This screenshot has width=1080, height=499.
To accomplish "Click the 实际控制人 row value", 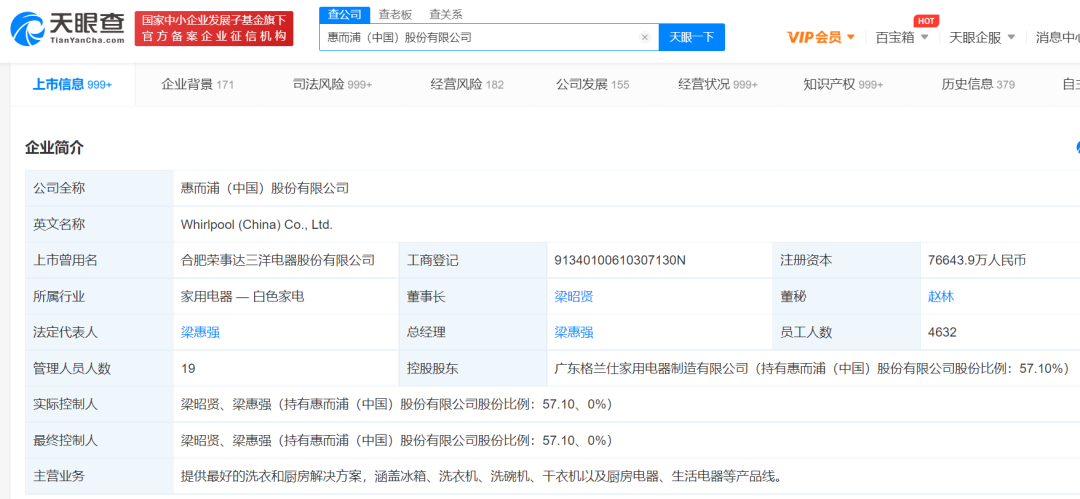I will (x=397, y=404).
